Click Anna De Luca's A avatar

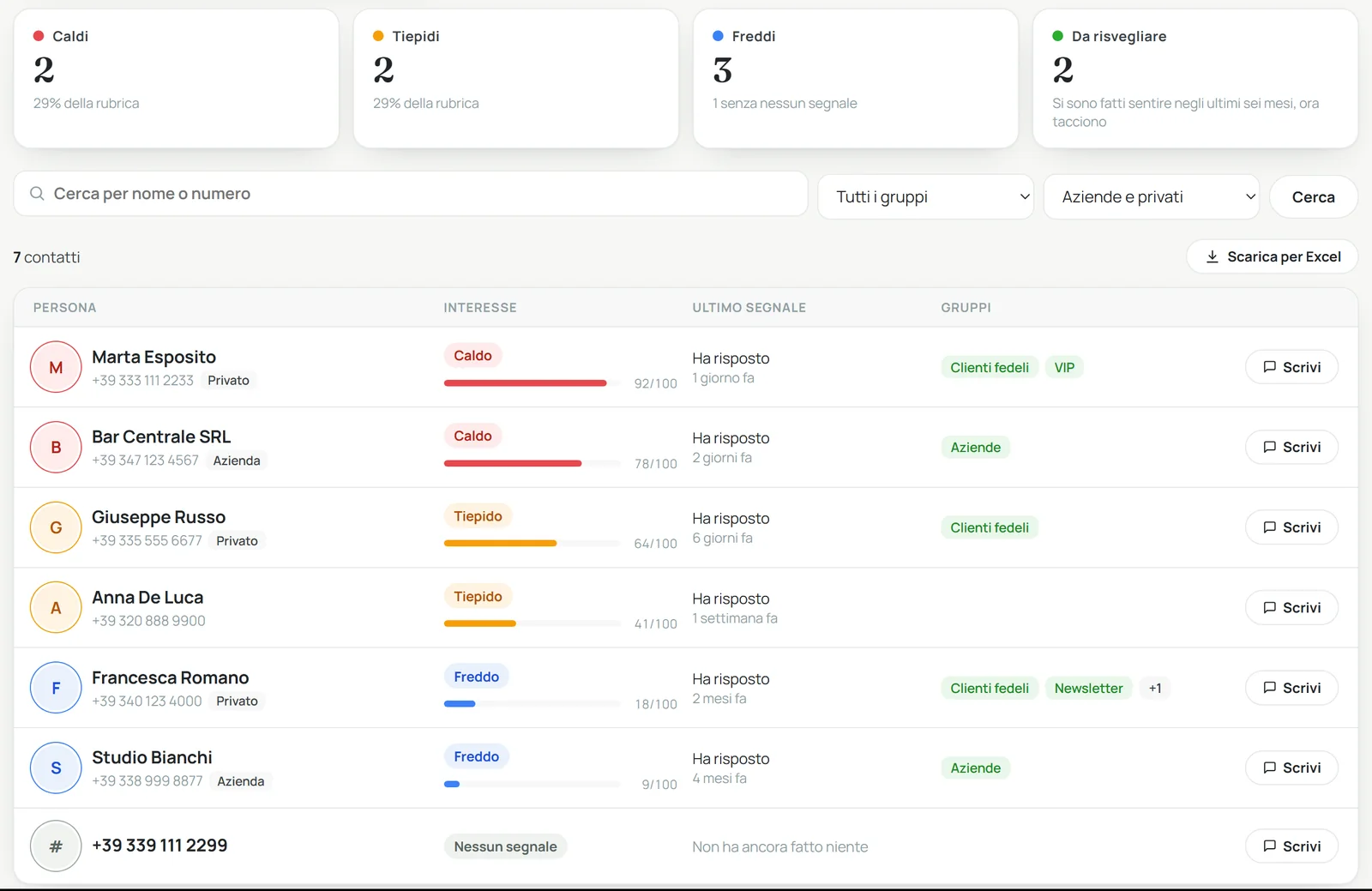(56, 608)
